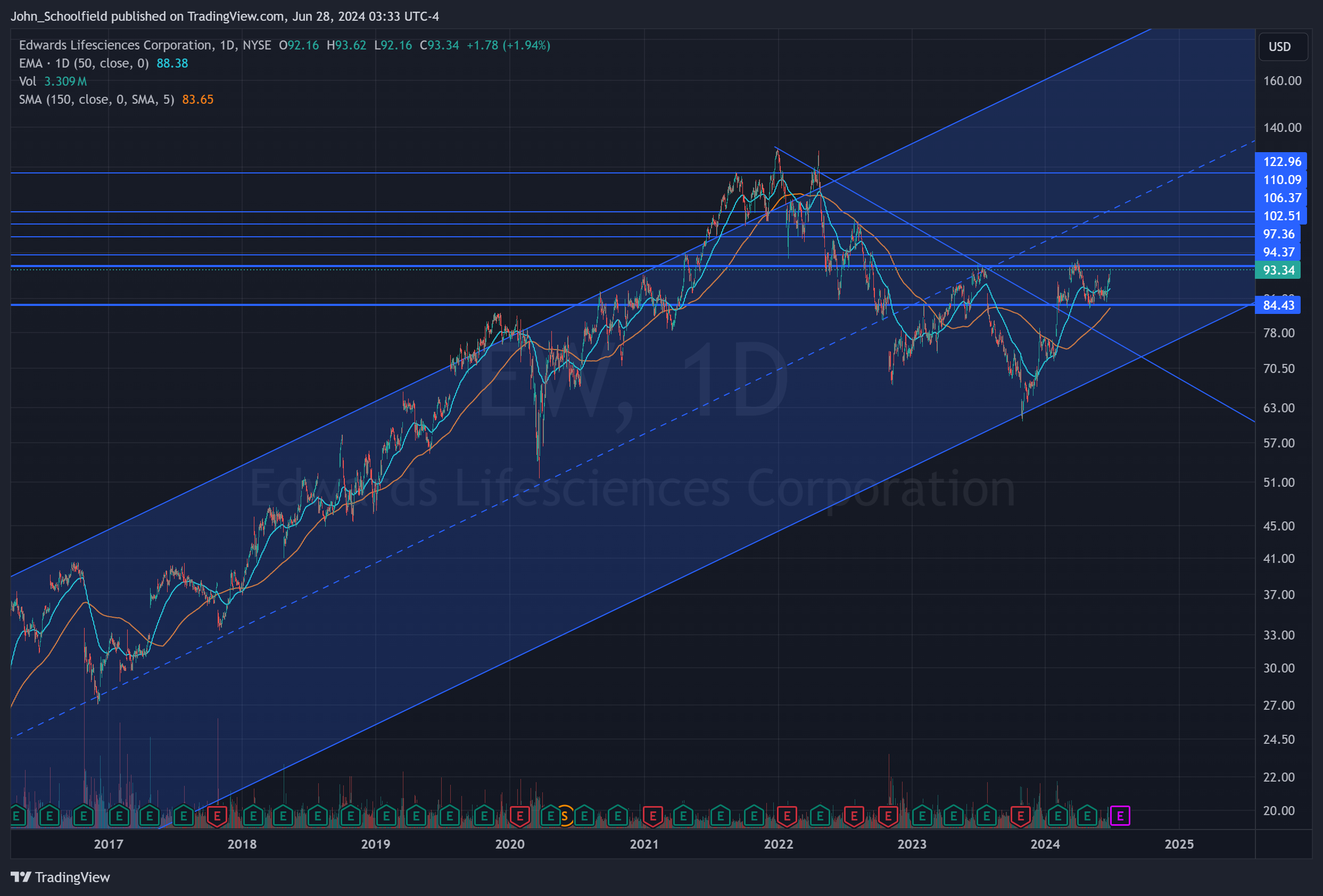Click the SMA value 83.65
This screenshot has width=1323, height=896.
pos(197,99)
